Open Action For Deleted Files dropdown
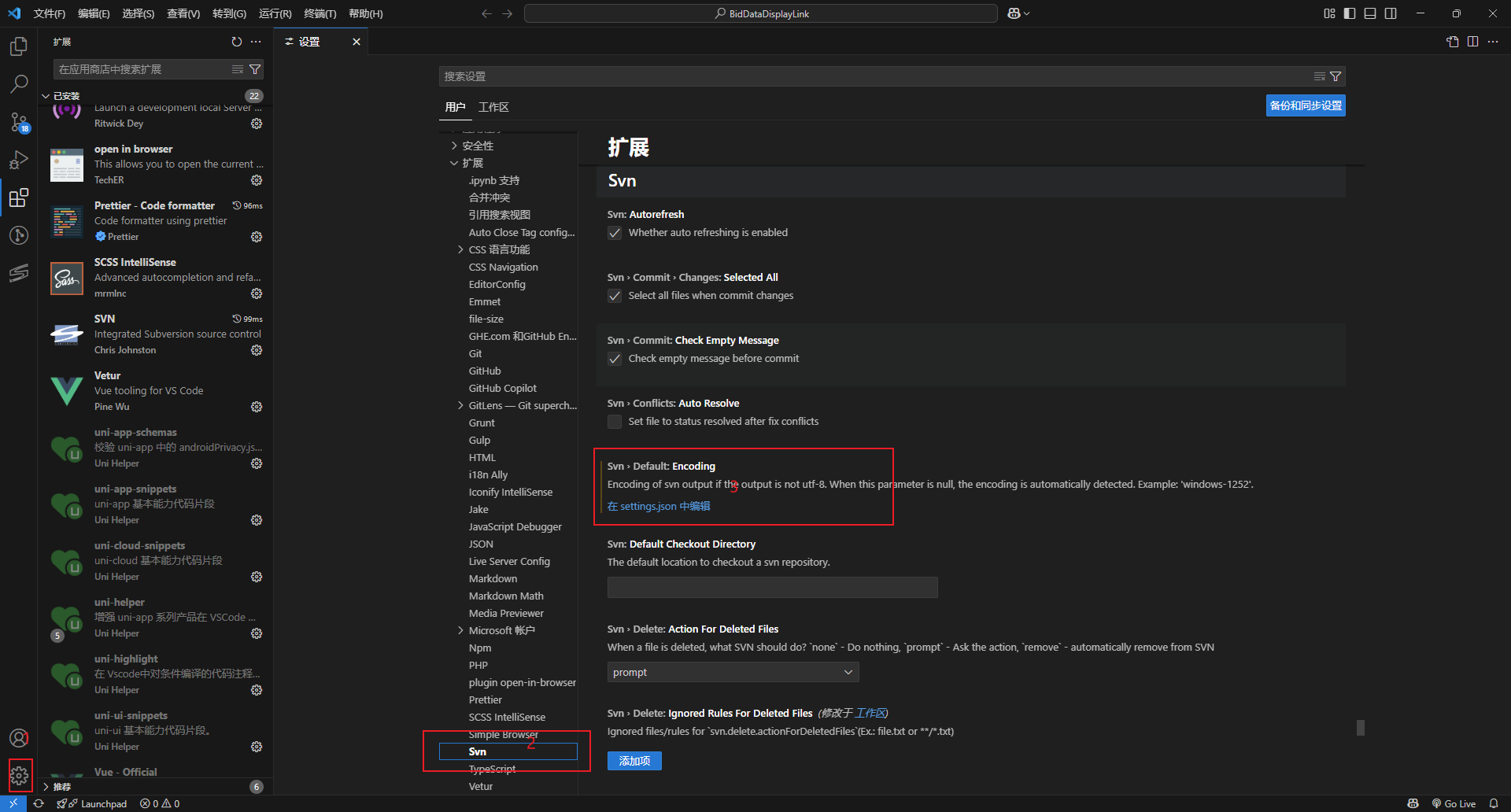Screen dimensions: 1511x812 pos(733,672)
